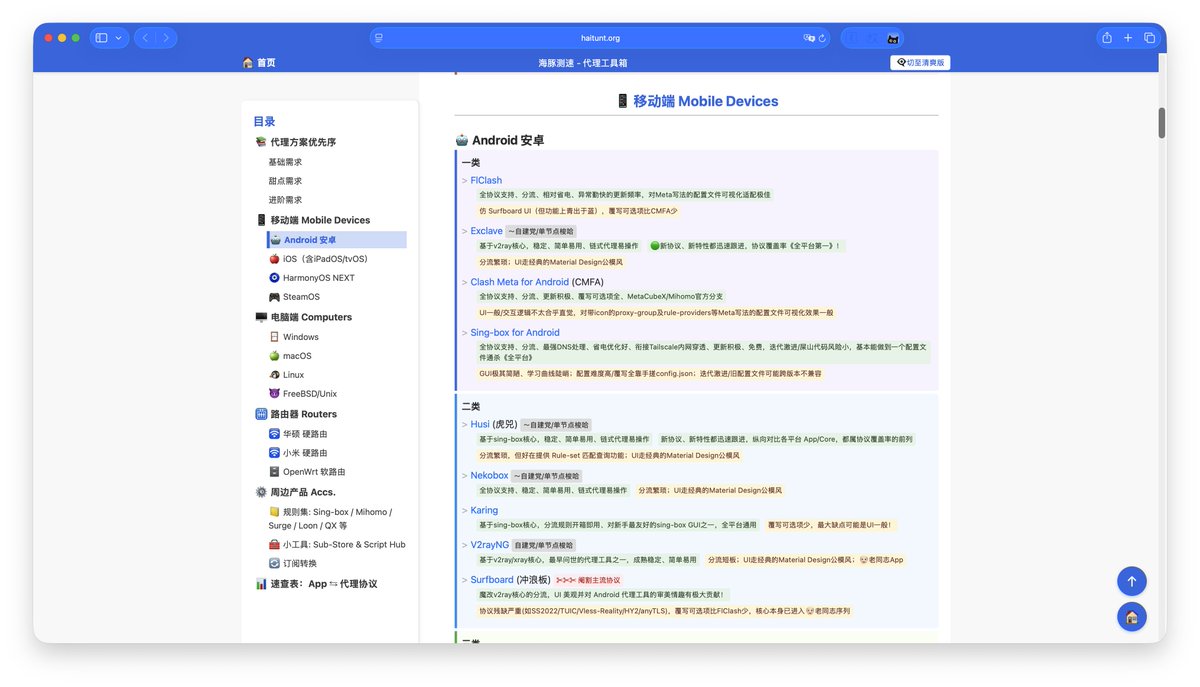The image size is (1200, 687).
Task: Click the refresh icon beside 订阅转换
Action: tap(274, 564)
